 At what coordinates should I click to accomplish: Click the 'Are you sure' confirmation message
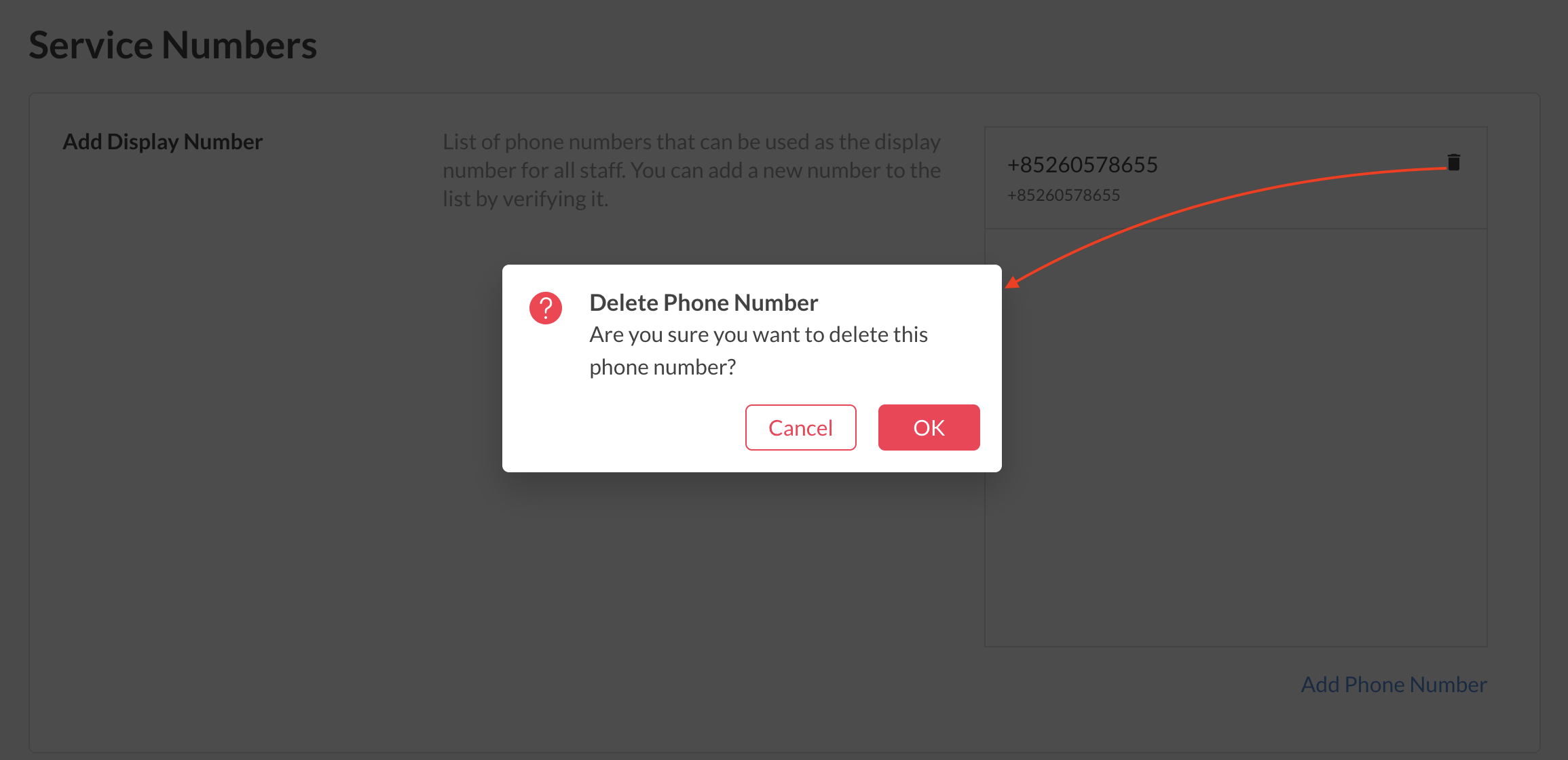(758, 351)
